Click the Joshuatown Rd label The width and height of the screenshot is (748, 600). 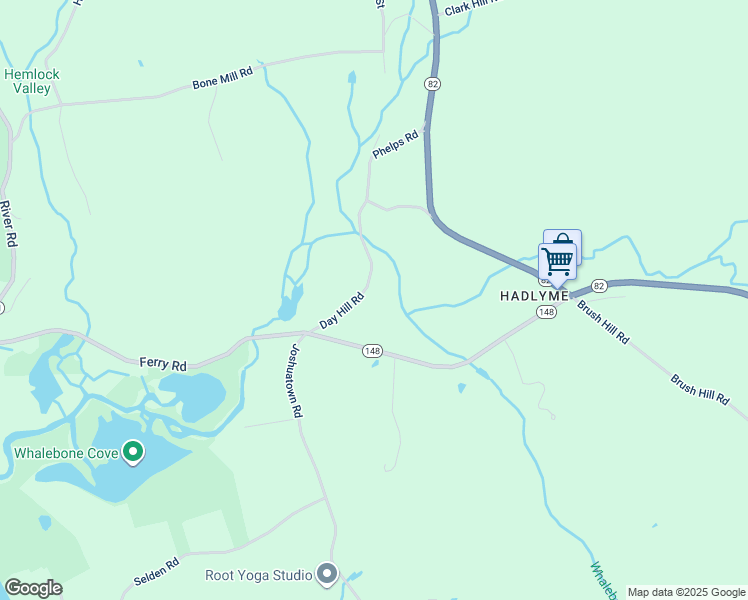297,381
